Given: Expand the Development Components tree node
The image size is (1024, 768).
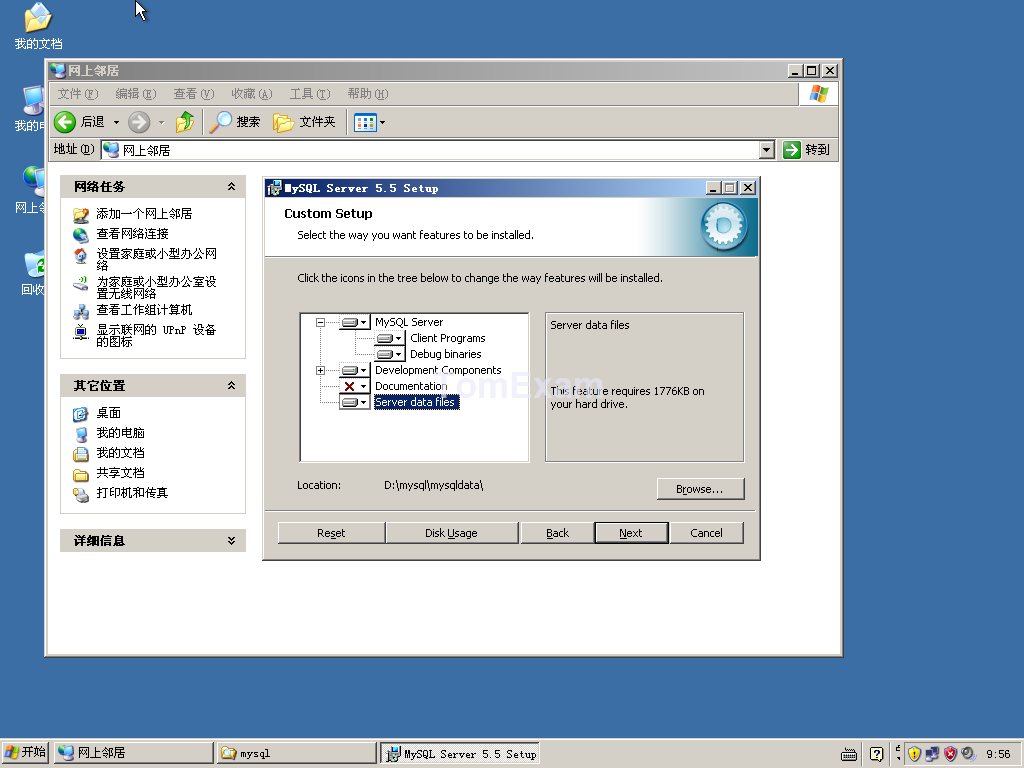Looking at the screenshot, I should (x=320, y=370).
